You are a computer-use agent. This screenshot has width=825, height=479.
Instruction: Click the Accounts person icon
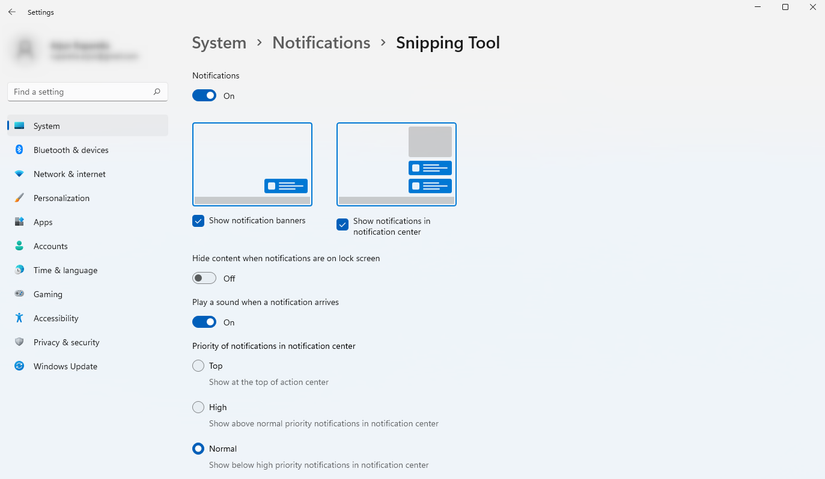coord(19,246)
